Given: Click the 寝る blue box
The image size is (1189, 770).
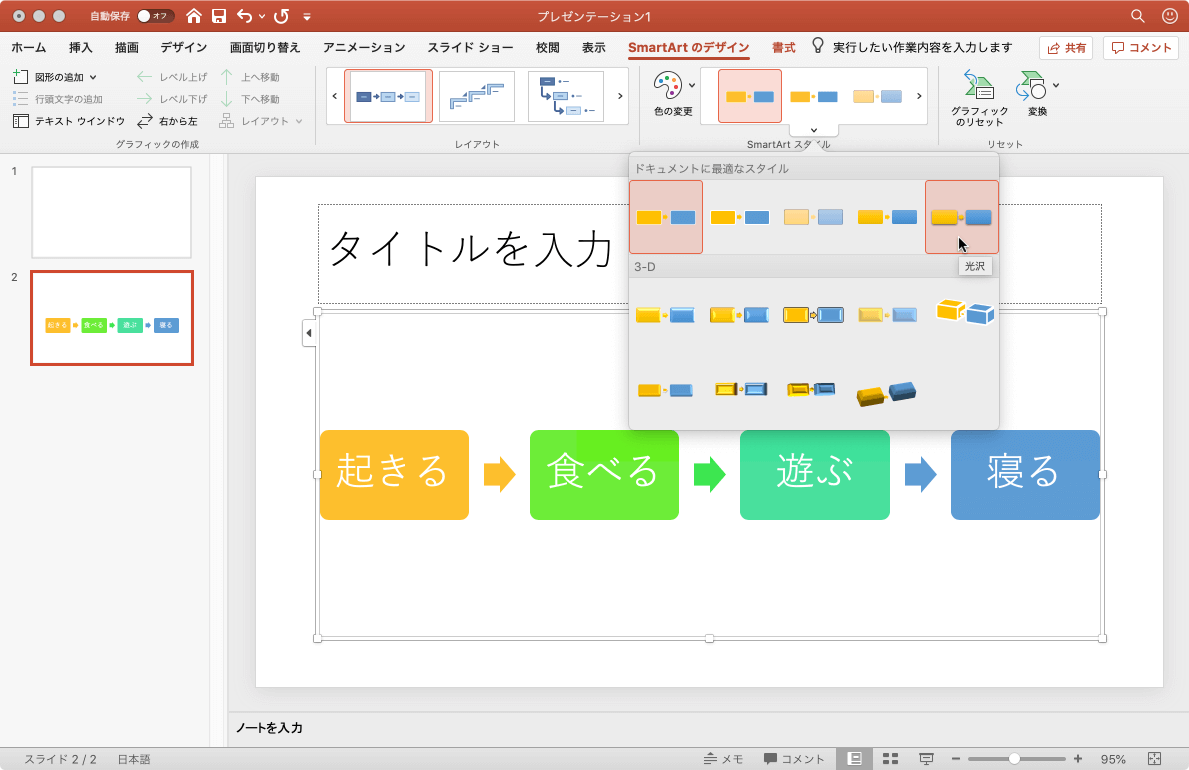Looking at the screenshot, I should (x=1025, y=475).
